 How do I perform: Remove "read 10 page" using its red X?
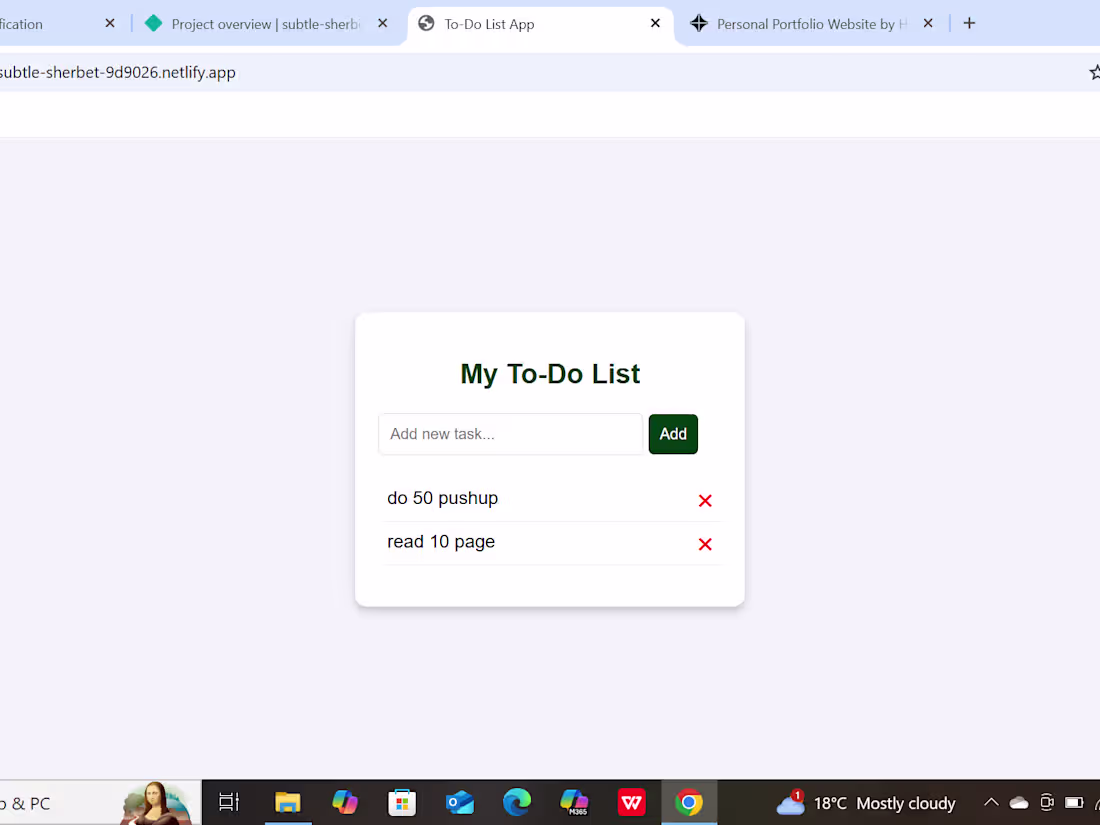(x=705, y=543)
